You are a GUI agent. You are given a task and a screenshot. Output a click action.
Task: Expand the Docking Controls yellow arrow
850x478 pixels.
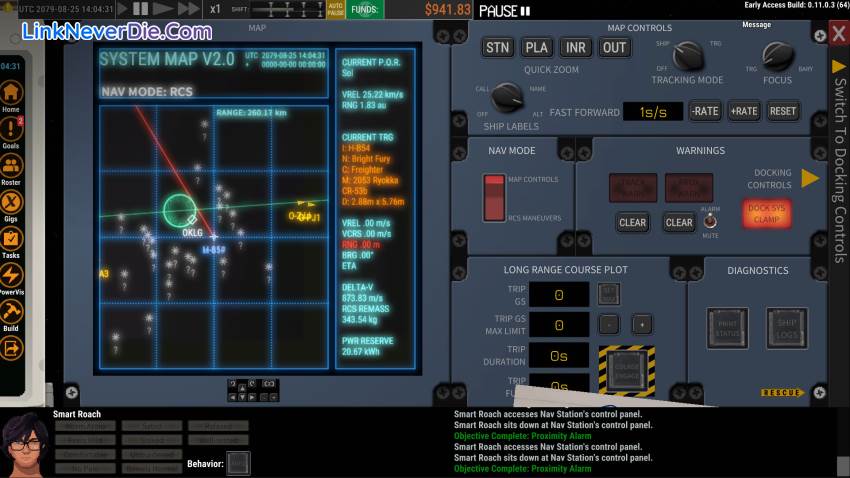click(x=810, y=179)
